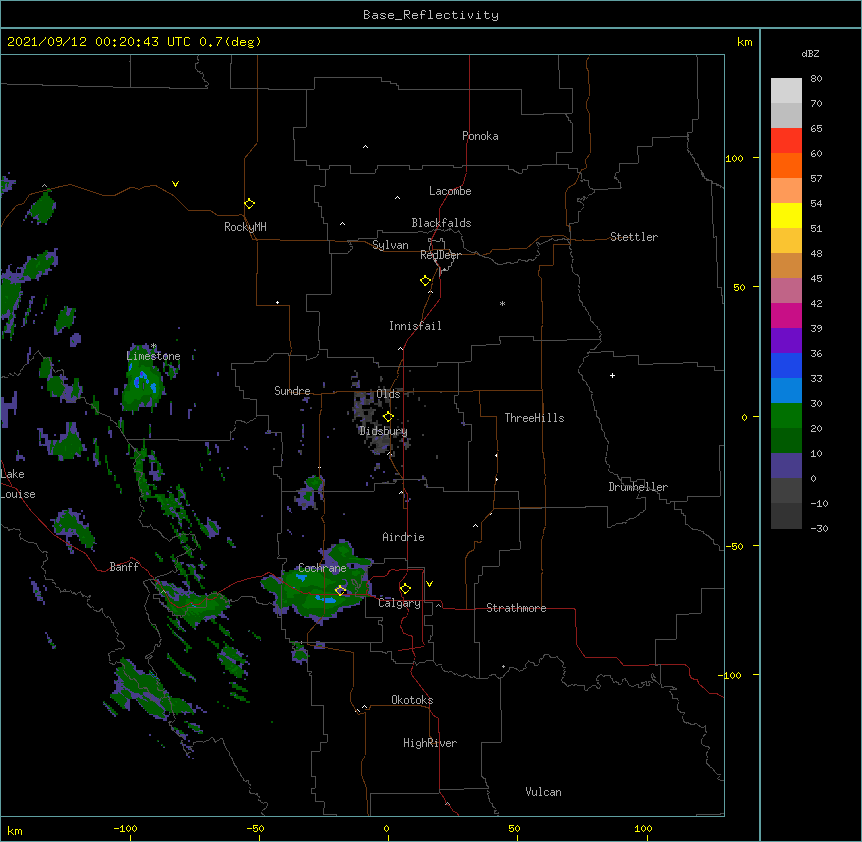Viewport: 862px width, 842px height.
Task: Click the Sylvan label on the map
Action: point(390,245)
